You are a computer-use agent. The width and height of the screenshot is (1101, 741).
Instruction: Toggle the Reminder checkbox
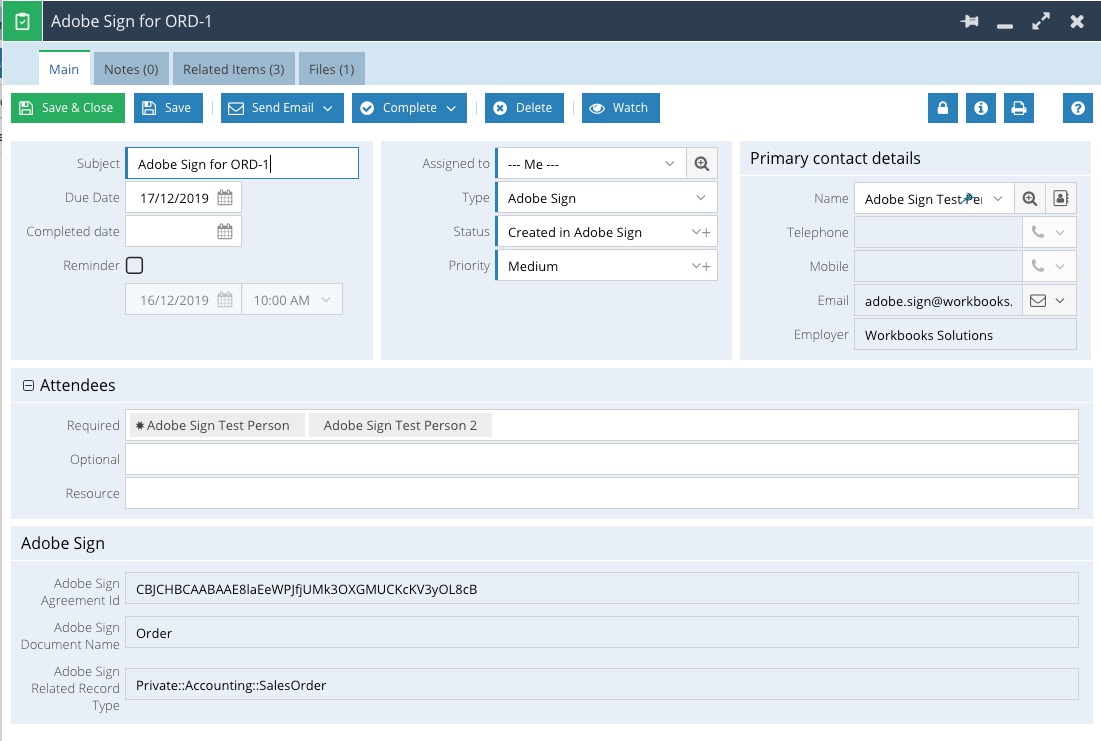[x=134, y=265]
